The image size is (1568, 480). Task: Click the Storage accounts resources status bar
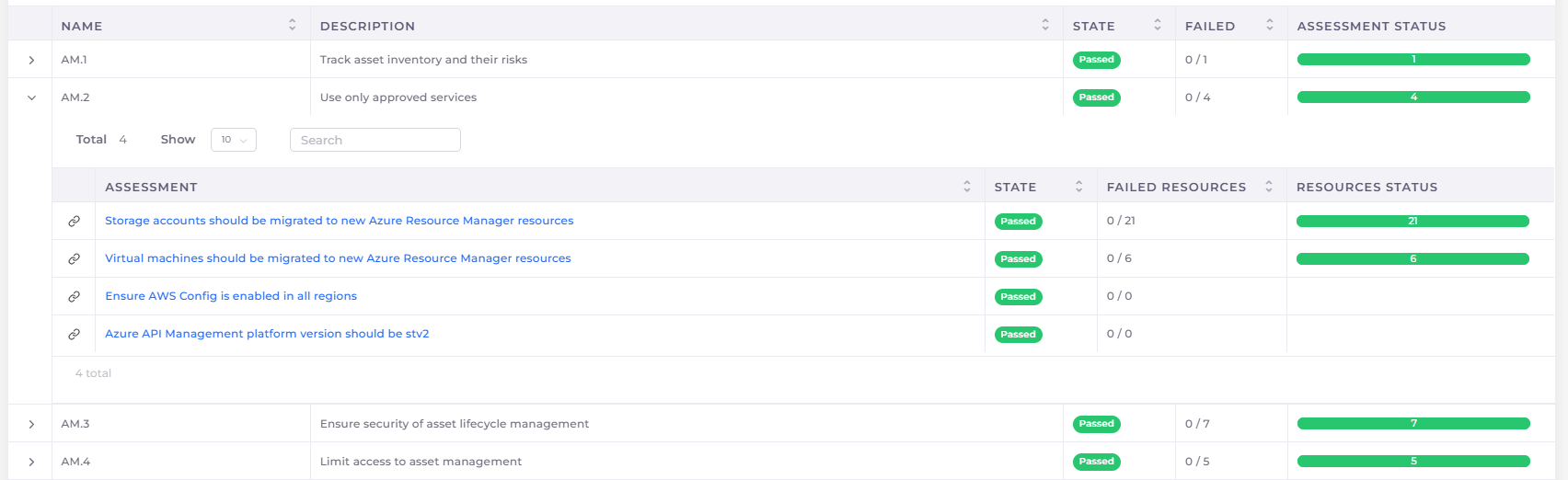click(1412, 222)
